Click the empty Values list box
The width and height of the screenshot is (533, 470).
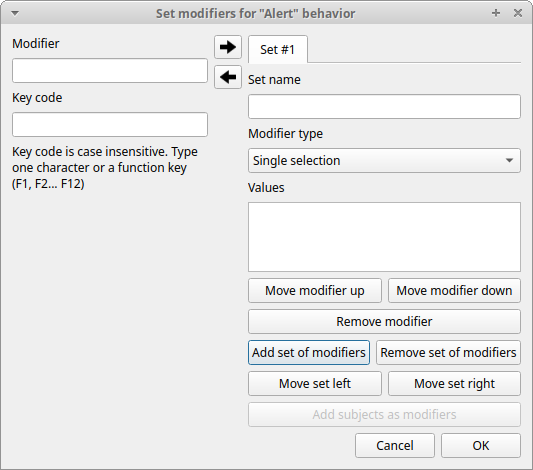click(x=384, y=237)
